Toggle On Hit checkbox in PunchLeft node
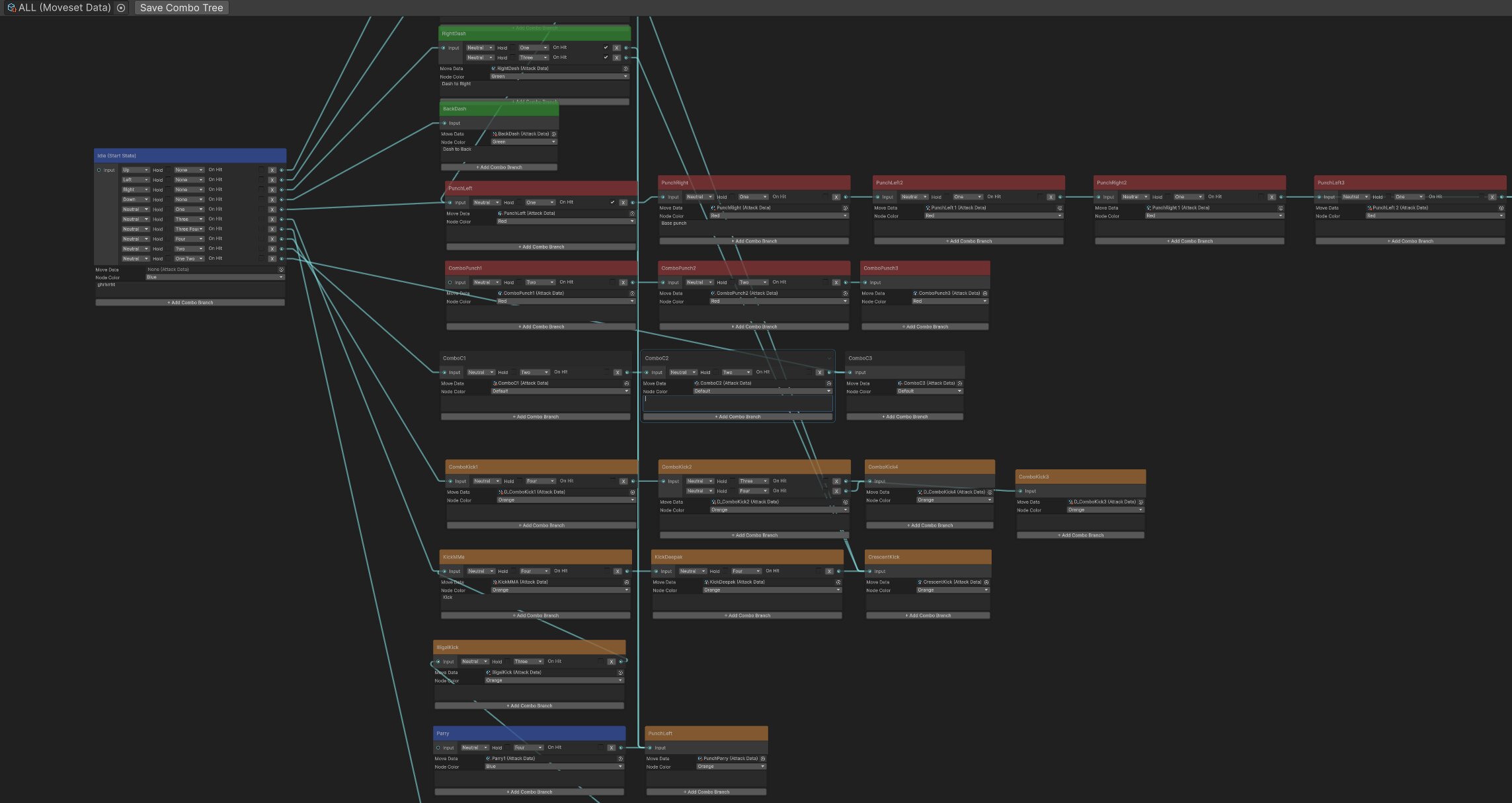 [612, 202]
